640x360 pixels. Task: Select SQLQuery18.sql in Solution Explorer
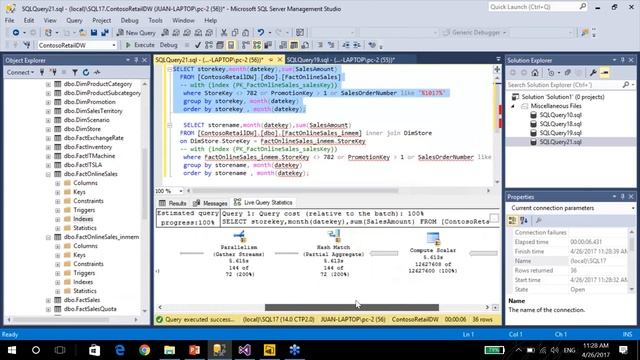click(560, 124)
